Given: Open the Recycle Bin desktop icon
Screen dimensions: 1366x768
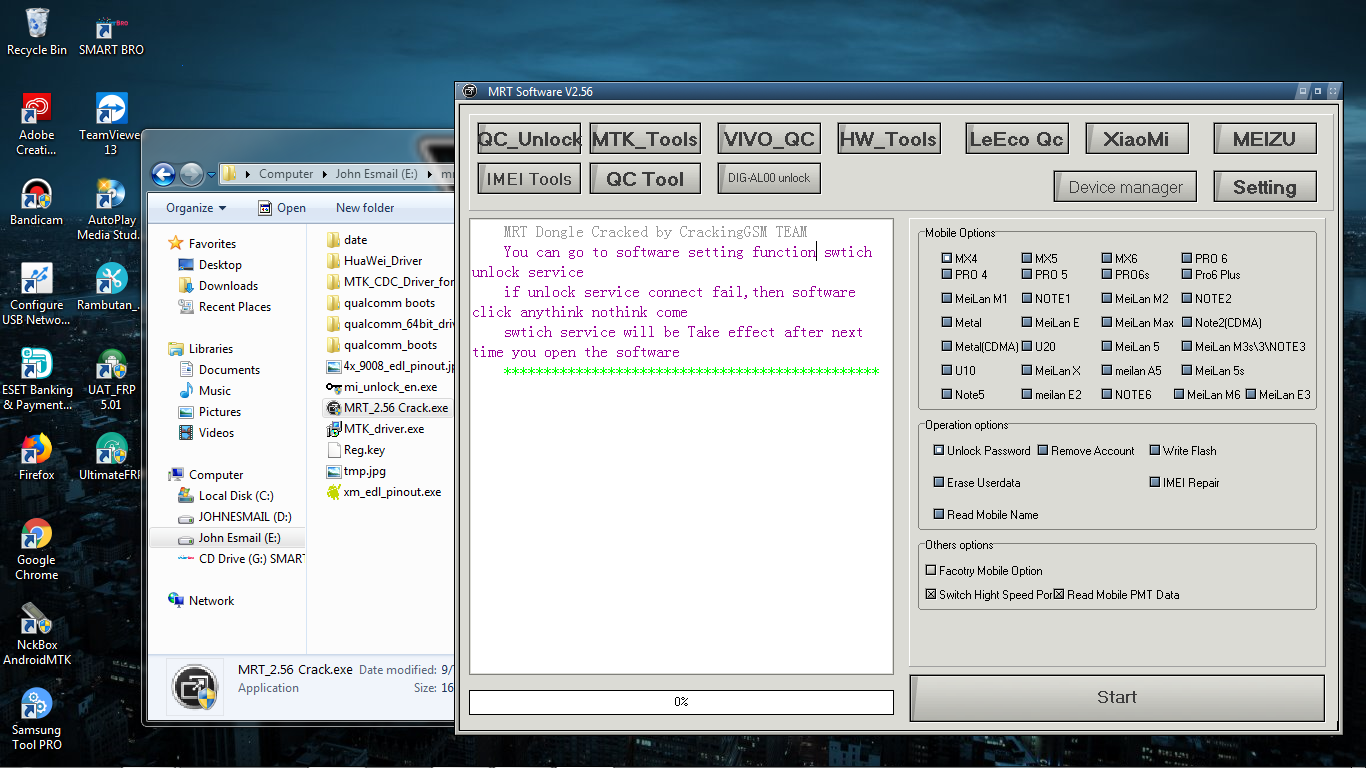Looking at the screenshot, I should [37, 32].
